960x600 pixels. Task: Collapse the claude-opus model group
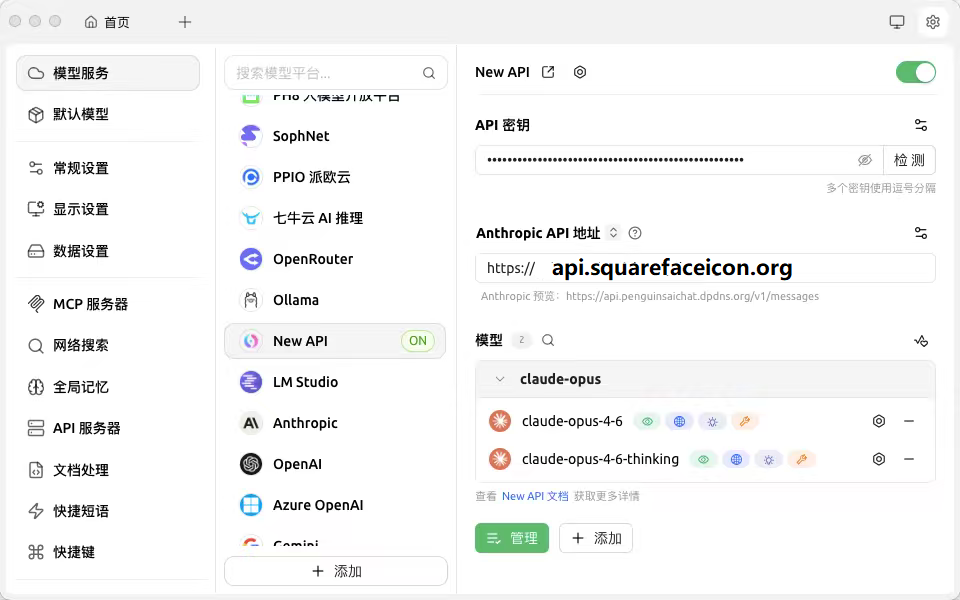(x=500, y=379)
